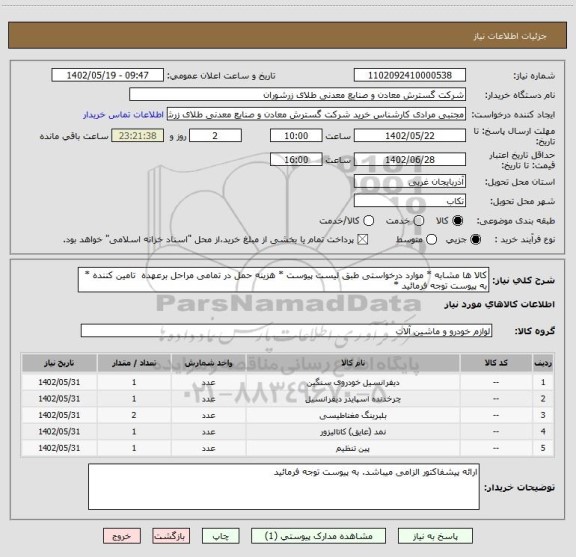Open اطلاعات تماس خریدار link

tap(123, 115)
